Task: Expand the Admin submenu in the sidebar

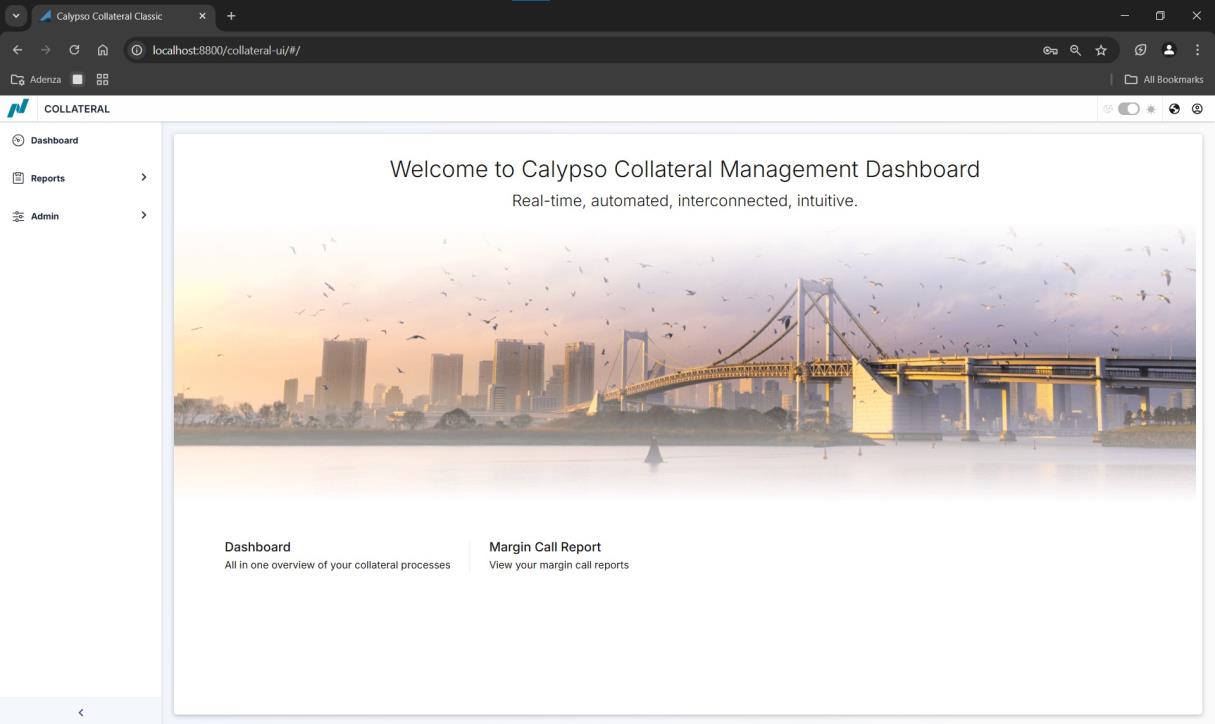Action: (x=80, y=216)
